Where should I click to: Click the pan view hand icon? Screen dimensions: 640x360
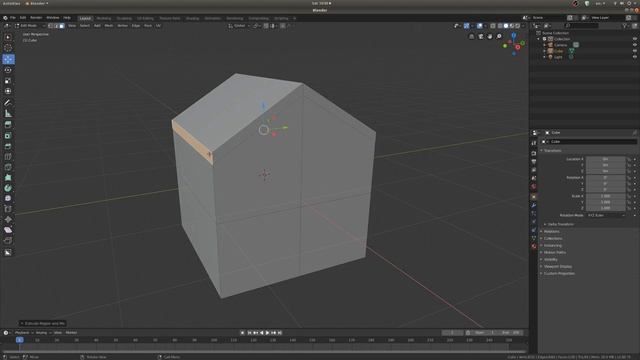pyautogui.click(x=490, y=37)
